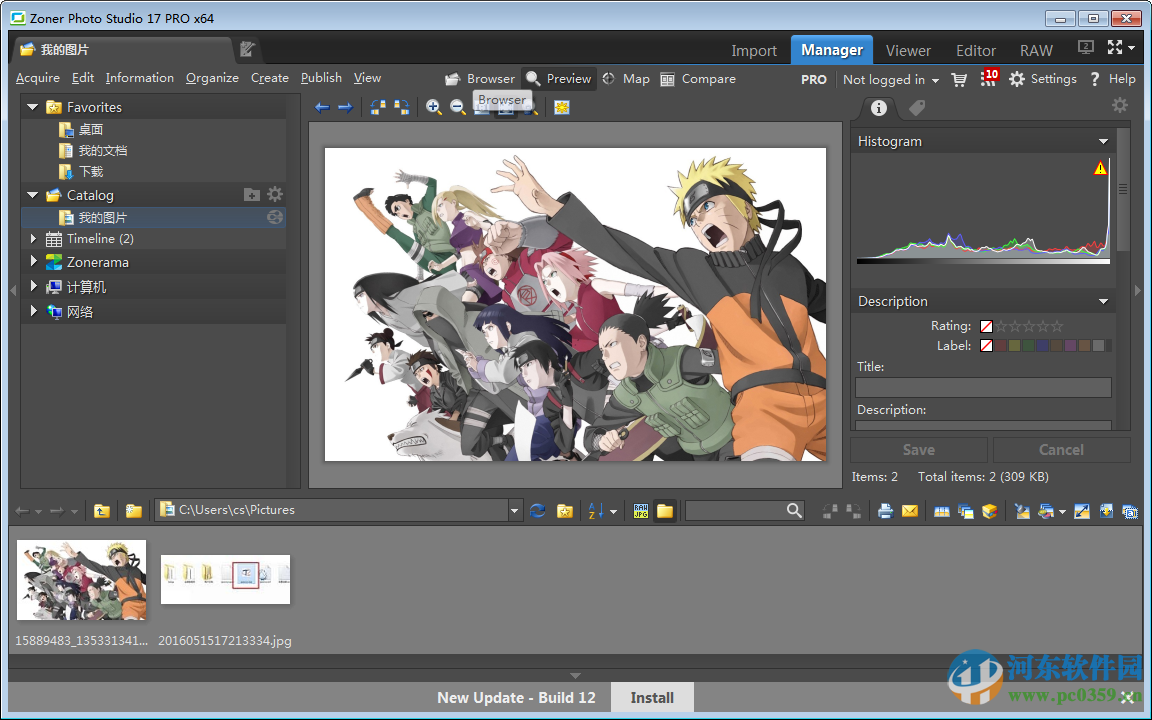This screenshot has height=720, width=1152.
Task: Open the Histogram panel dropdown
Action: tap(1103, 141)
